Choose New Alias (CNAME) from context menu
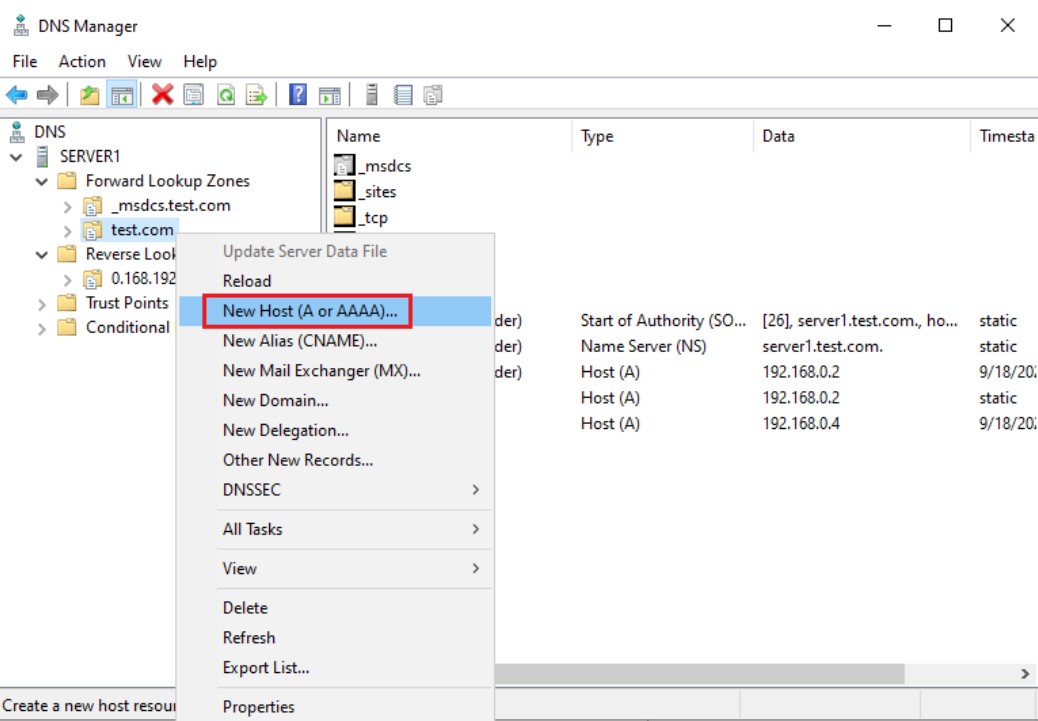The width and height of the screenshot is (1038, 721). 299,341
